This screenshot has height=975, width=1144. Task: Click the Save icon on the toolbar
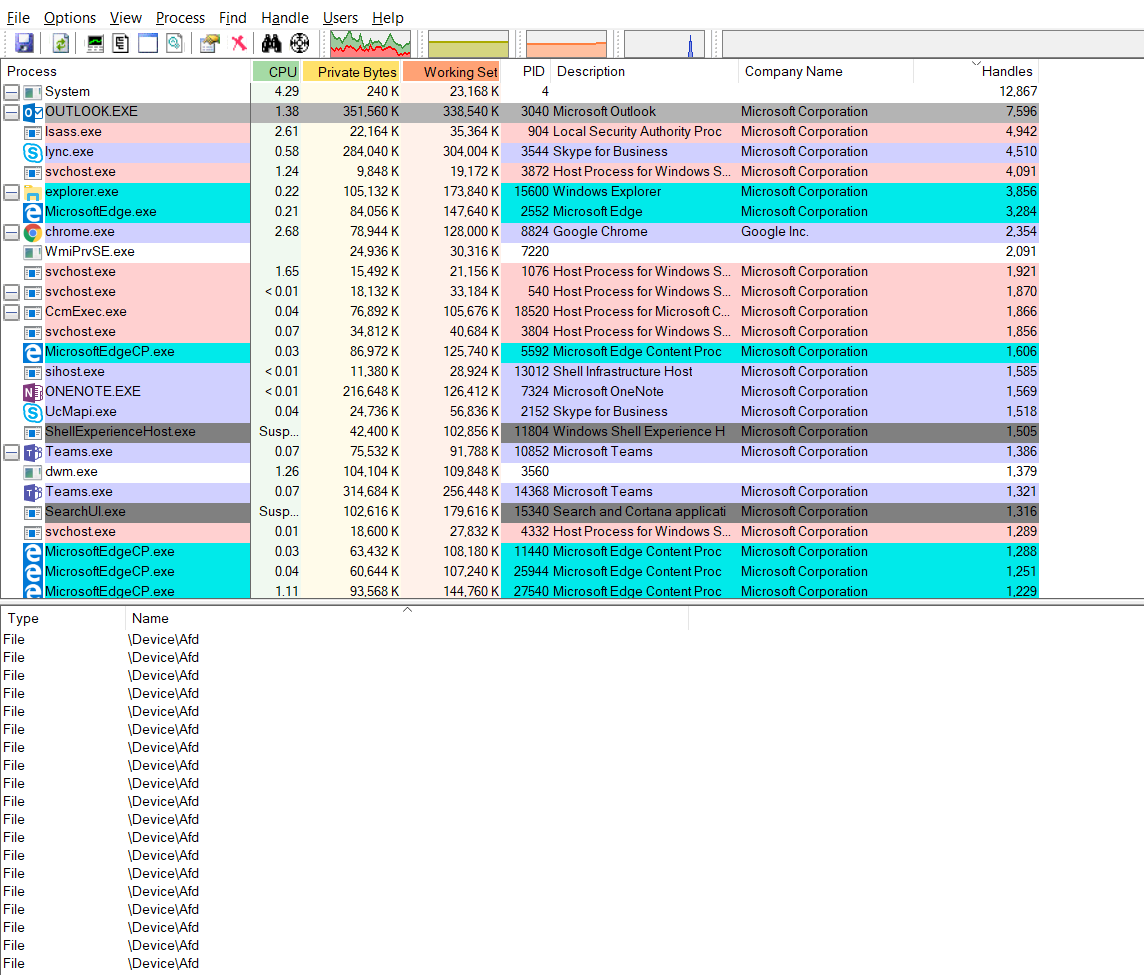pos(25,44)
